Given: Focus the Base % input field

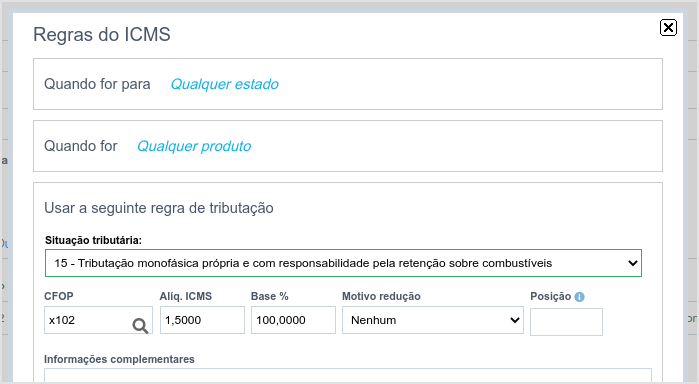Looking at the screenshot, I should [x=293, y=320].
